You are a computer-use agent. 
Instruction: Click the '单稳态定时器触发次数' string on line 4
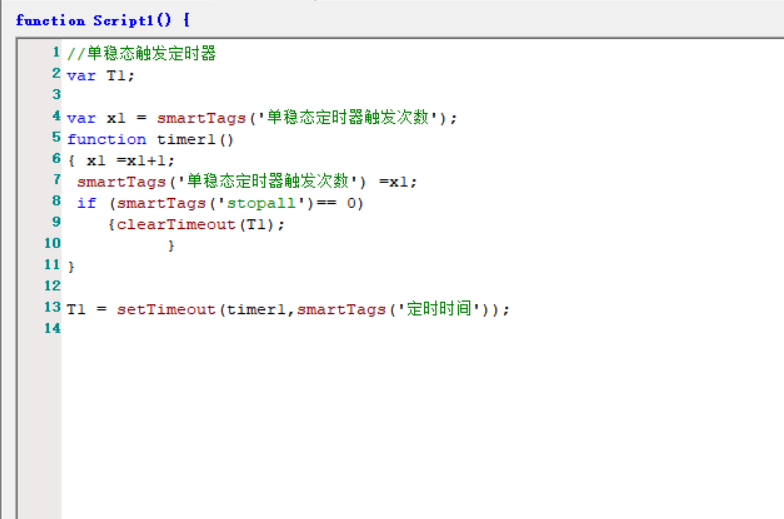tap(348, 117)
